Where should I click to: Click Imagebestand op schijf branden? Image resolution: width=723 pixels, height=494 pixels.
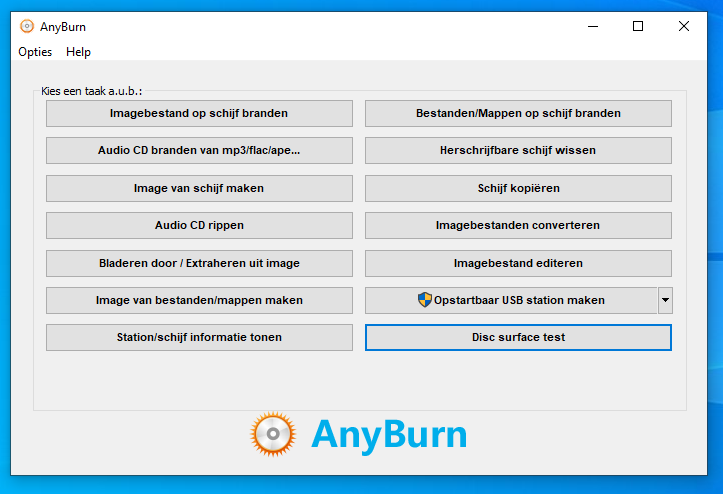point(199,113)
